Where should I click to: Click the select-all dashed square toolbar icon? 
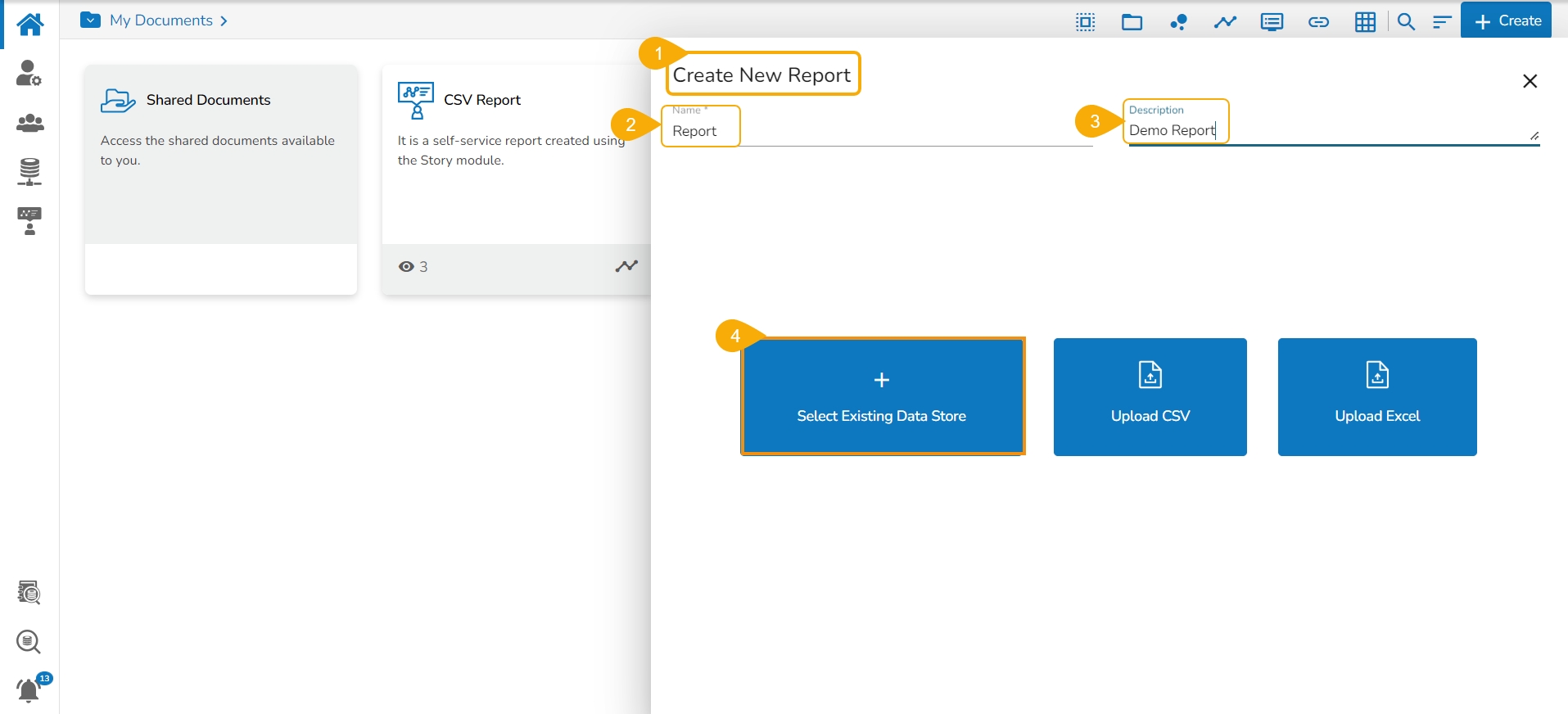(x=1086, y=22)
